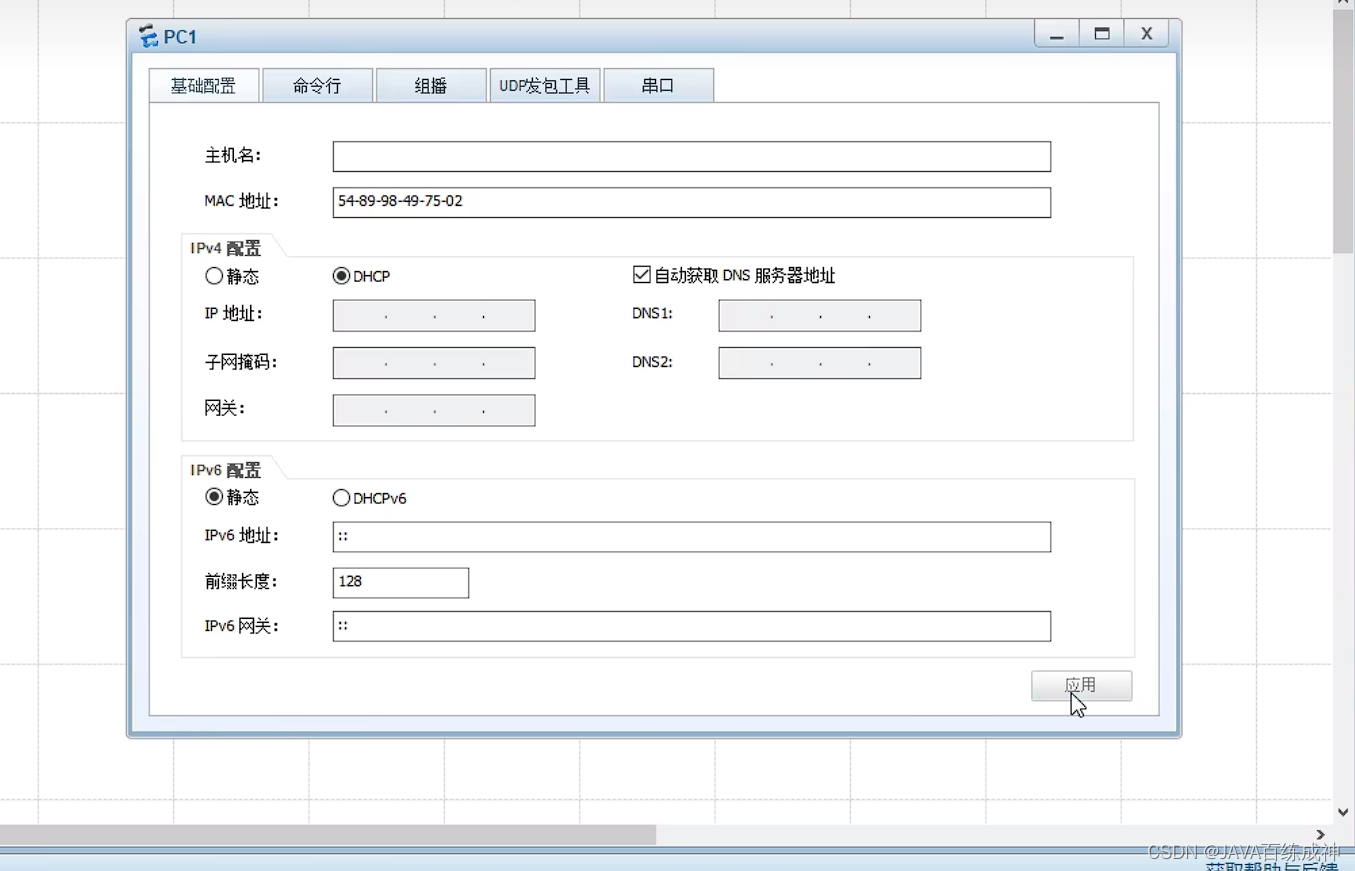Open the 串口 tab
1355x871 pixels.
point(658,86)
